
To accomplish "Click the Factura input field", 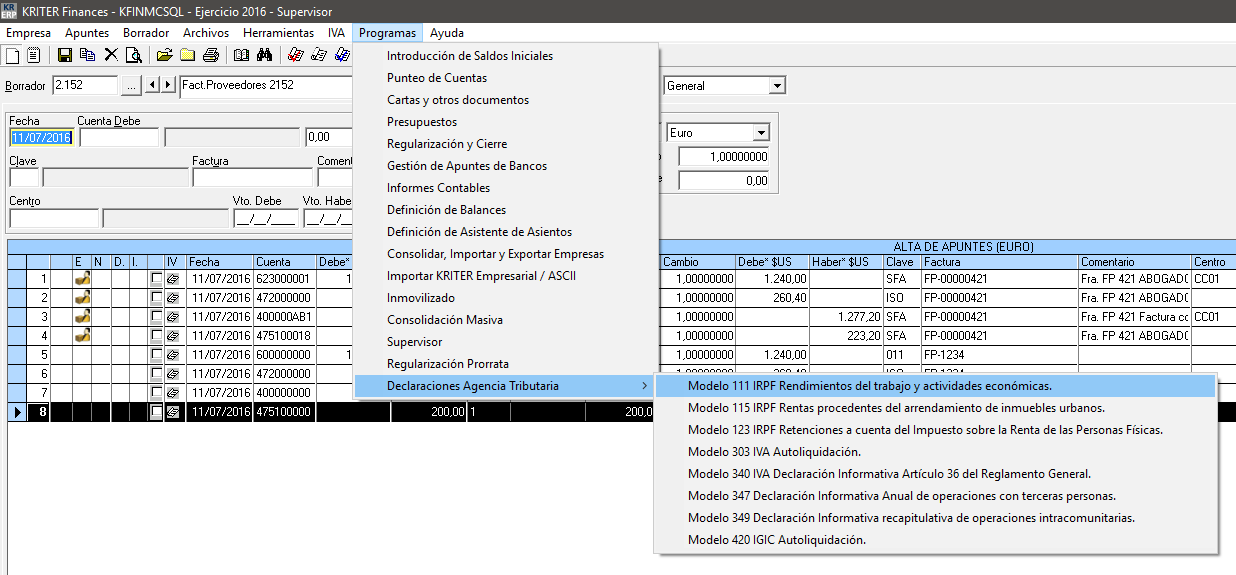I will tap(252, 178).
